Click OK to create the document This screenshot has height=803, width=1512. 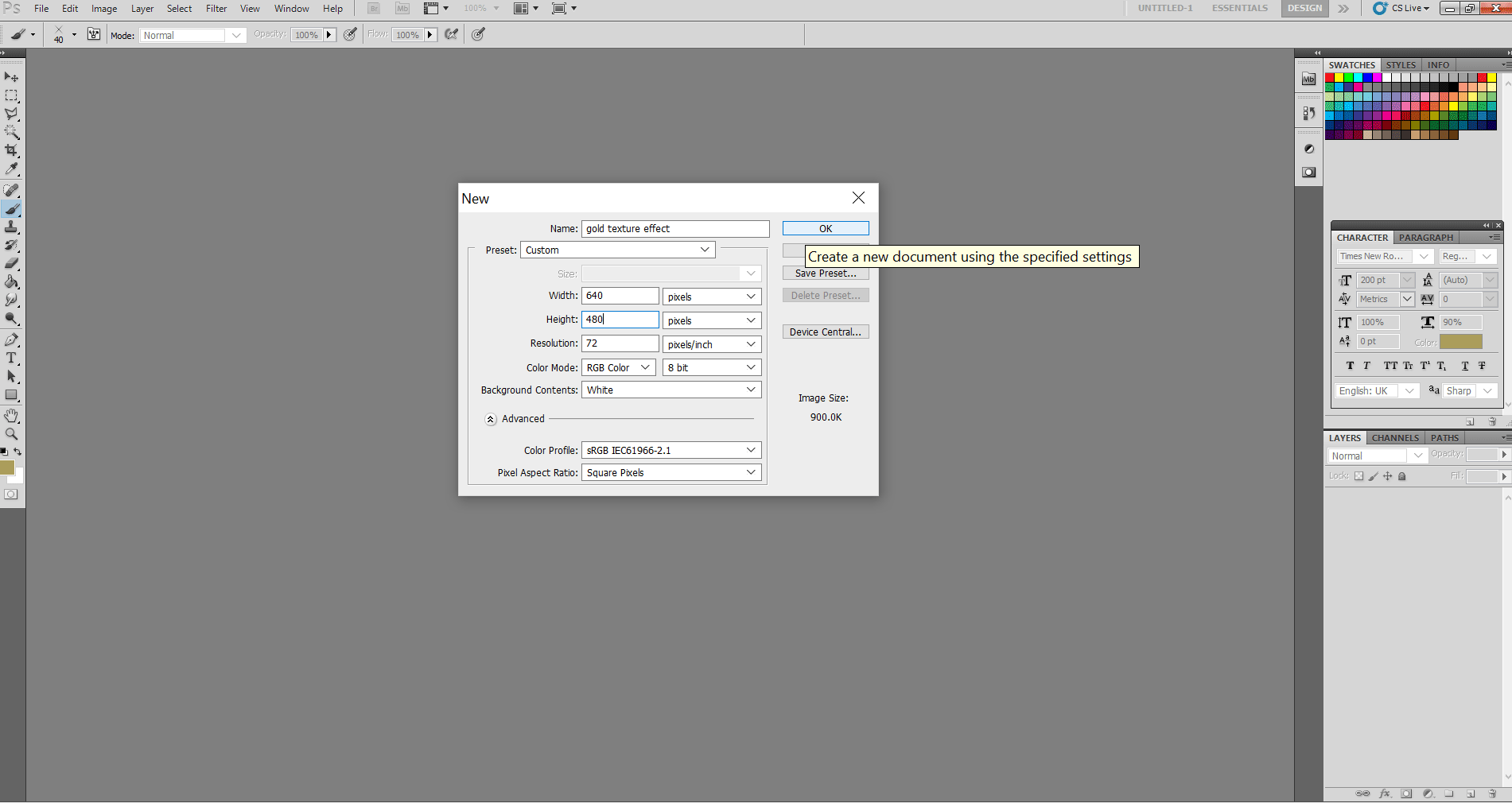[x=825, y=228]
